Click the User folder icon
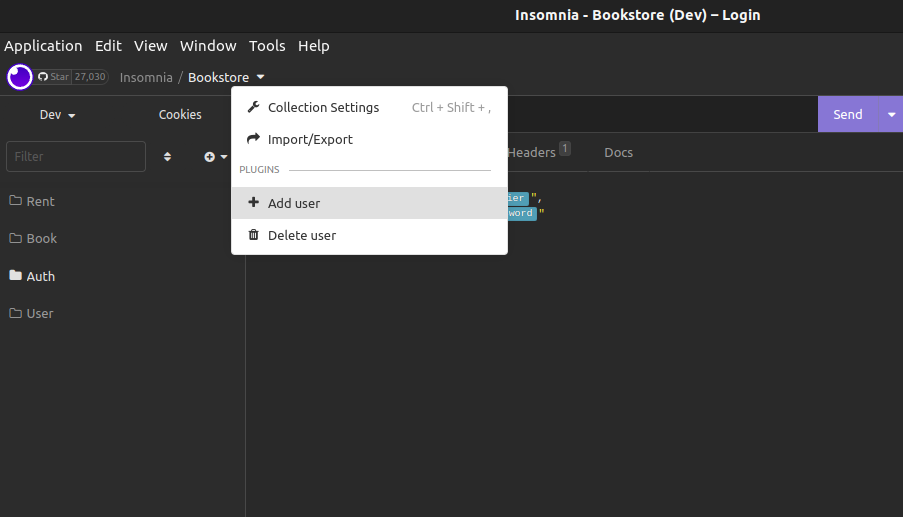Image resolution: width=903 pixels, height=517 pixels. 16,313
